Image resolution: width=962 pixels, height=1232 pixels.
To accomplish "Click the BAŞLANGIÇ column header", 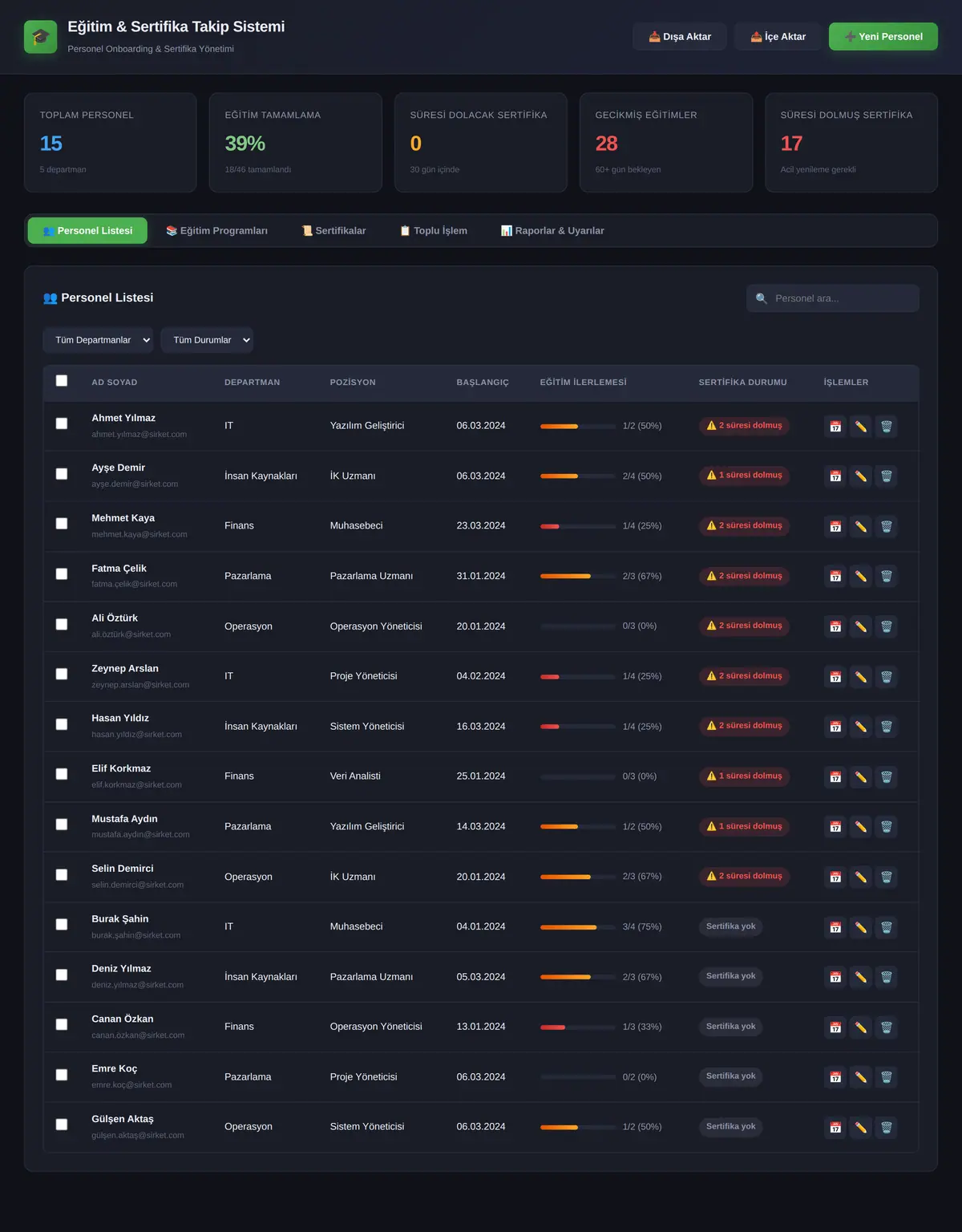I will (483, 383).
